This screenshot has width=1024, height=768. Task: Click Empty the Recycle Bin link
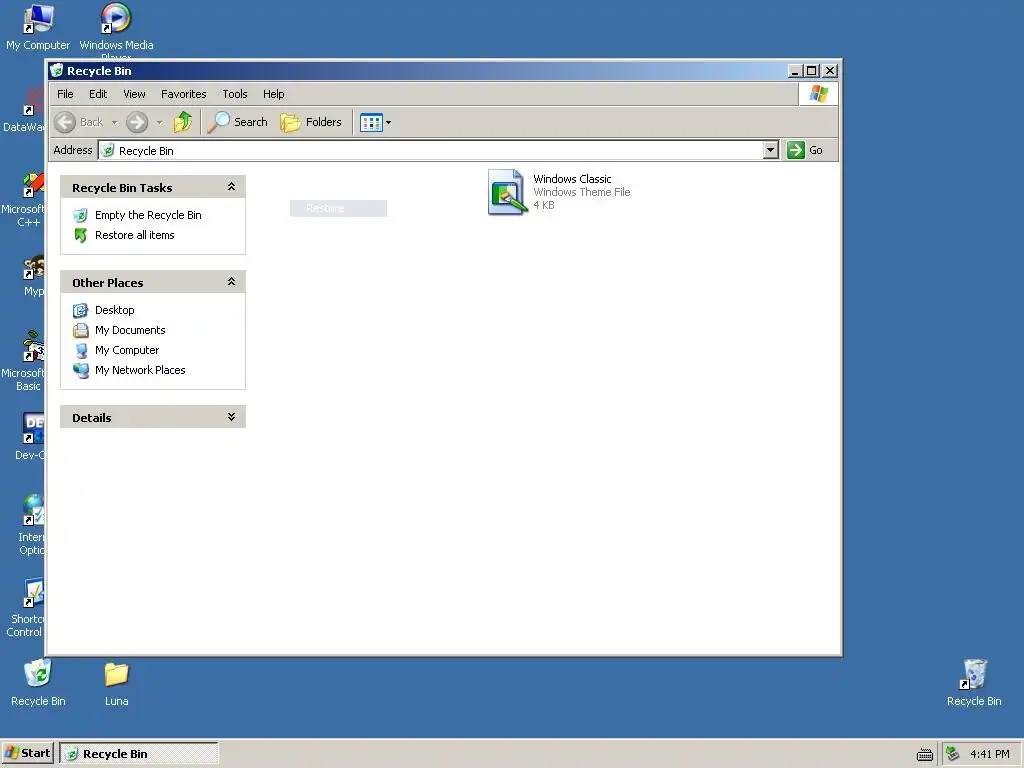[148, 215]
